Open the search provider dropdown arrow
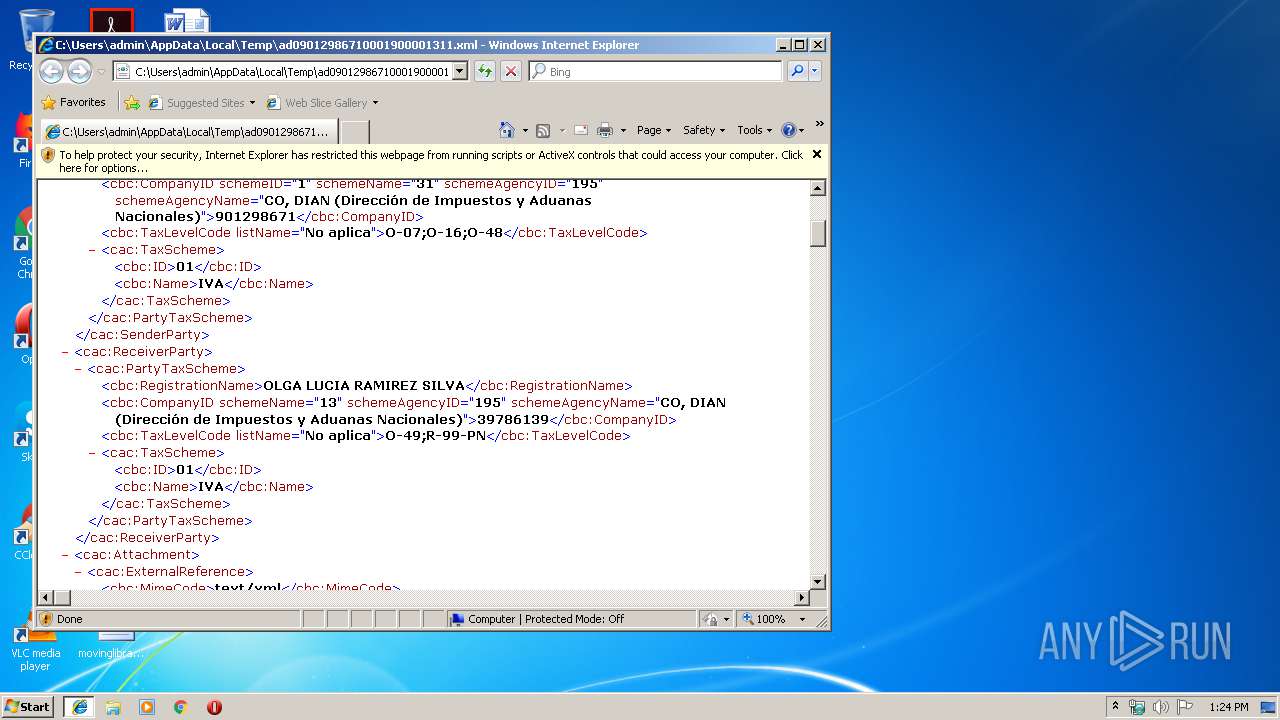This screenshot has height=720, width=1280. pos(815,71)
